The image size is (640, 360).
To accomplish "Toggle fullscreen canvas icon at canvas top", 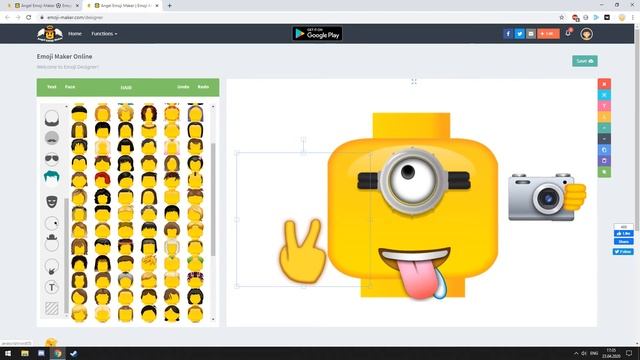I will 414,82.
